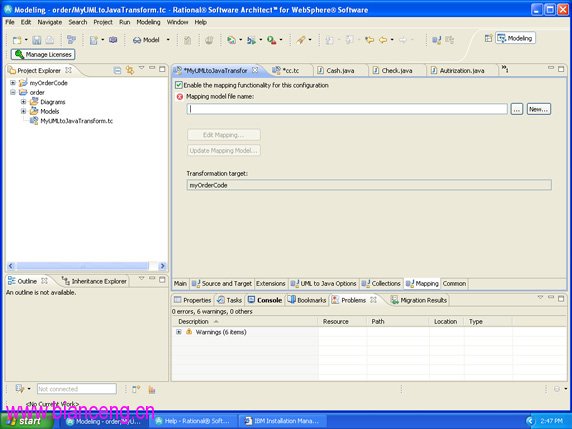Image resolution: width=572 pixels, height=429 pixels.
Task: Click the Windows Start button
Action: tap(26, 421)
